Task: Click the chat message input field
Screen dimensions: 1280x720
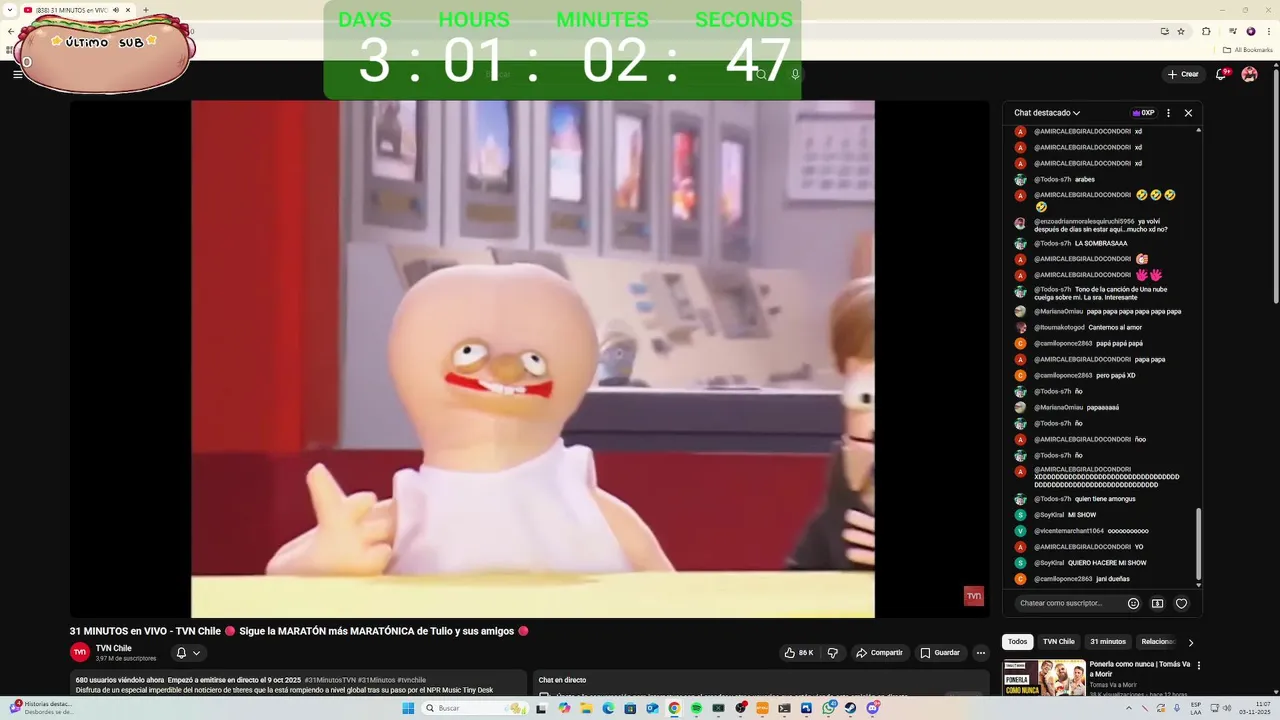Action: click(x=1066, y=603)
